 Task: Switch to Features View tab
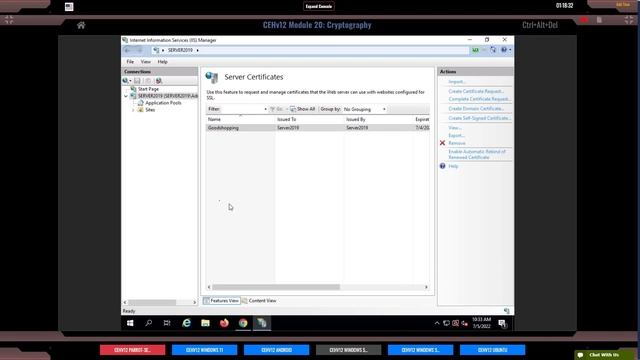pos(221,300)
